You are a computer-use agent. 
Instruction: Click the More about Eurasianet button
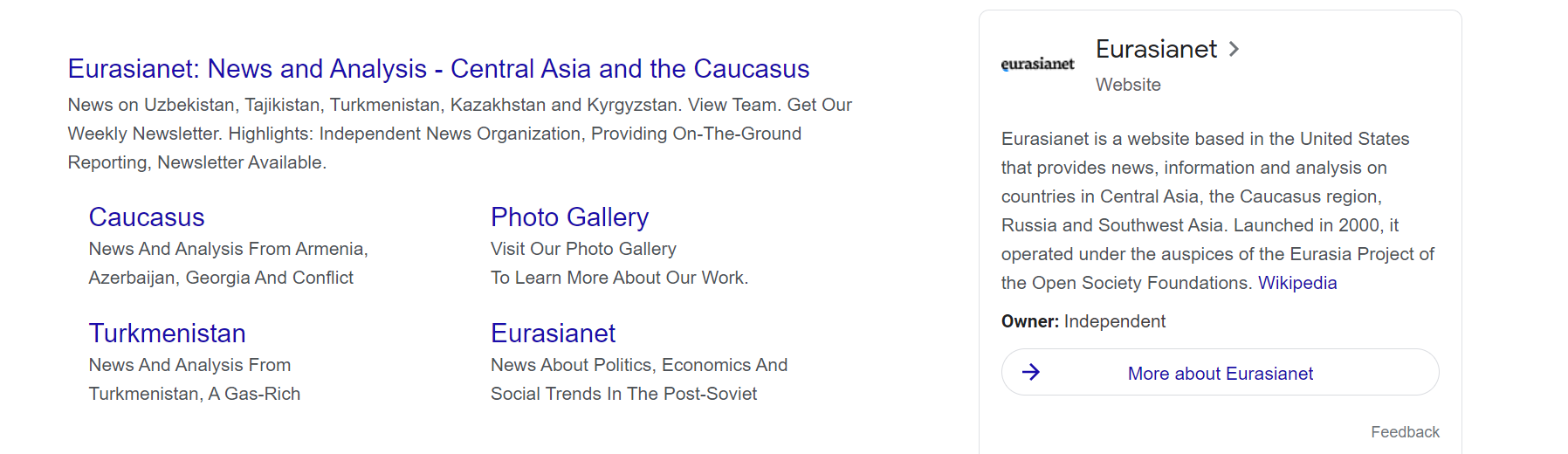[x=1220, y=373]
